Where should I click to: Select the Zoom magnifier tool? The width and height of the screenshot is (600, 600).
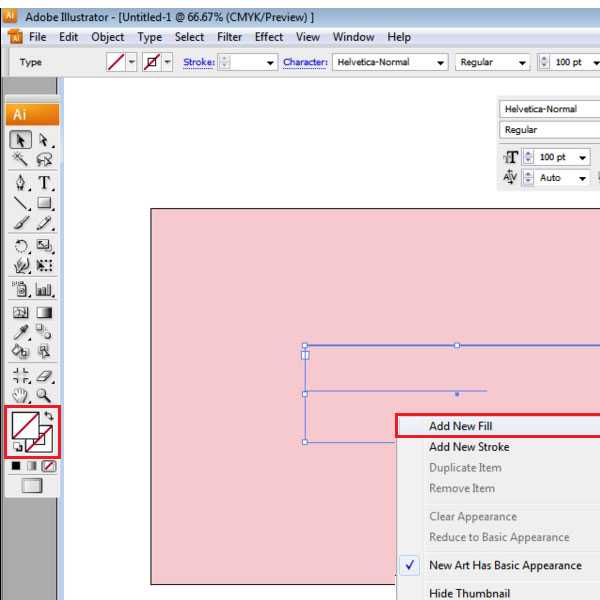click(45, 395)
